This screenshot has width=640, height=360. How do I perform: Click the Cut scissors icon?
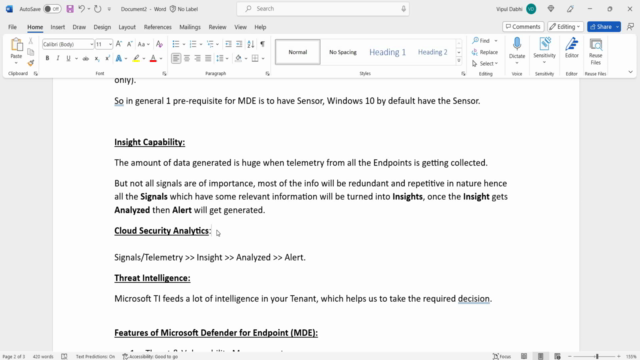pos(31,41)
